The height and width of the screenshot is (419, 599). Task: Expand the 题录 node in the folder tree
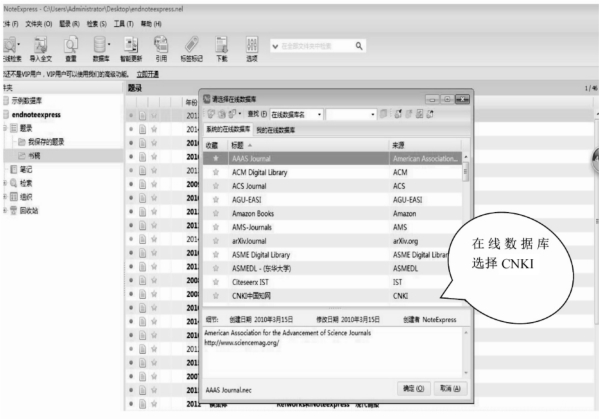(5, 128)
